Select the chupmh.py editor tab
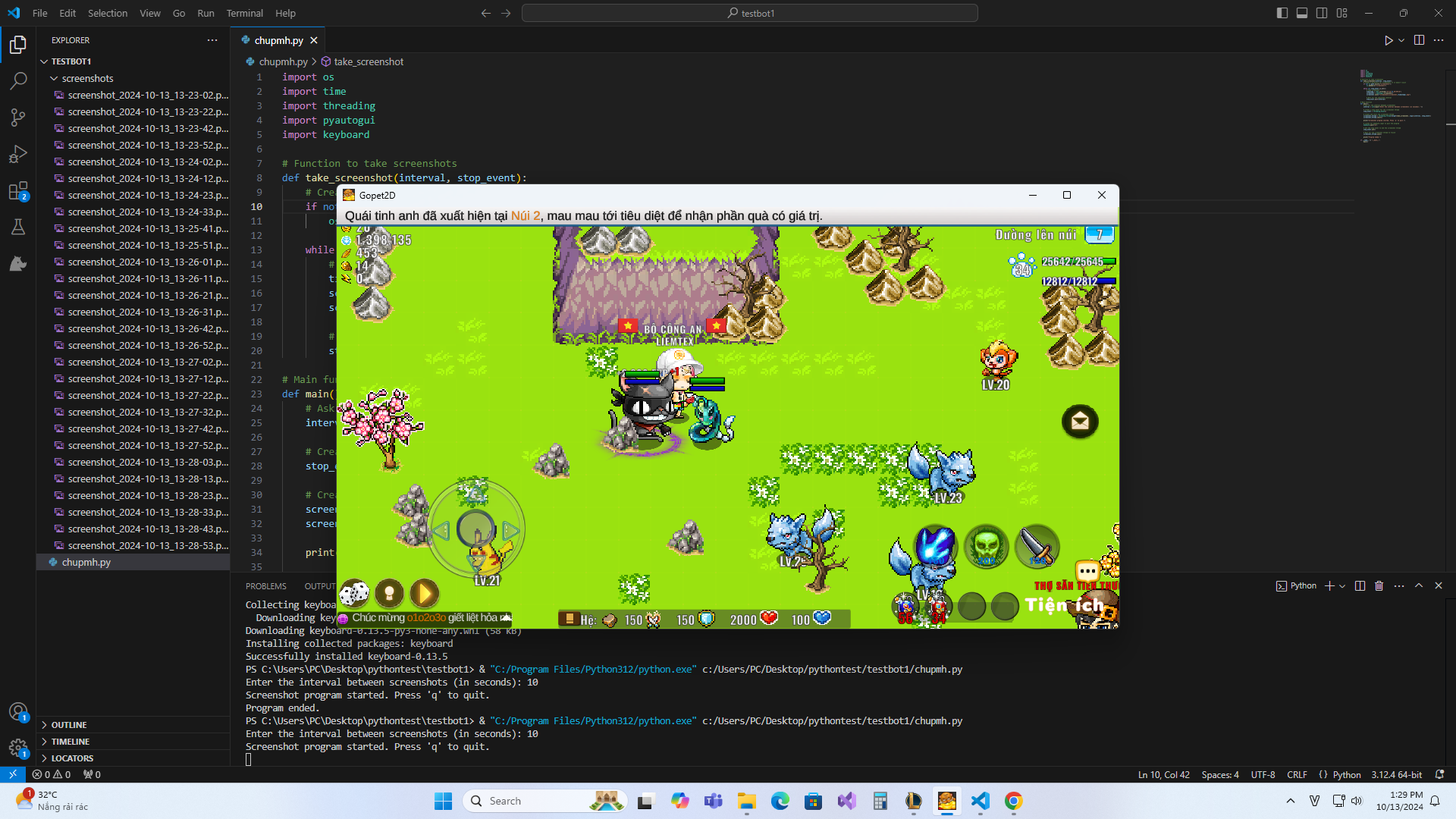 click(x=278, y=40)
